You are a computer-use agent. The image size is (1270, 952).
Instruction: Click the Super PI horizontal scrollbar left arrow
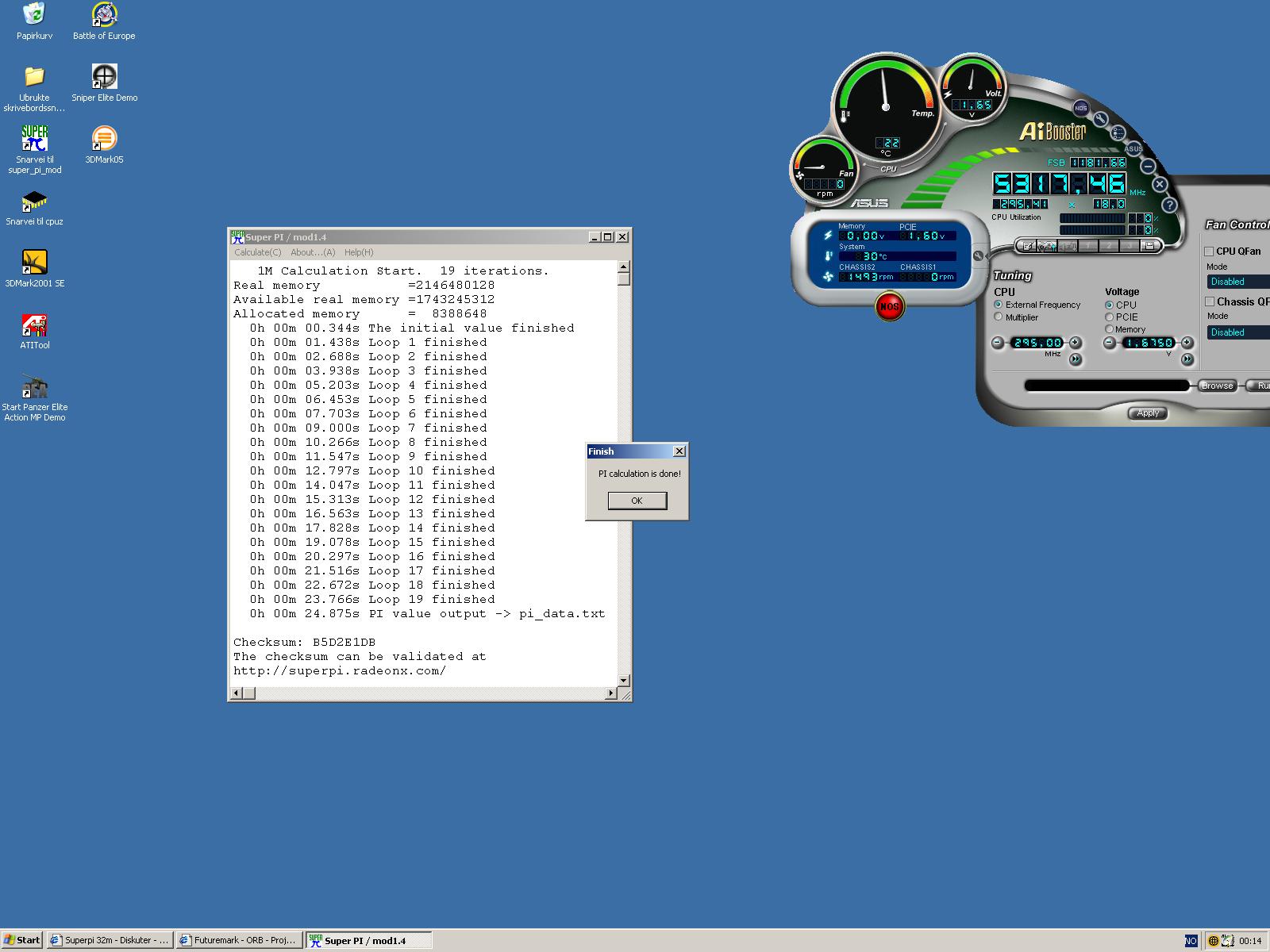[236, 693]
